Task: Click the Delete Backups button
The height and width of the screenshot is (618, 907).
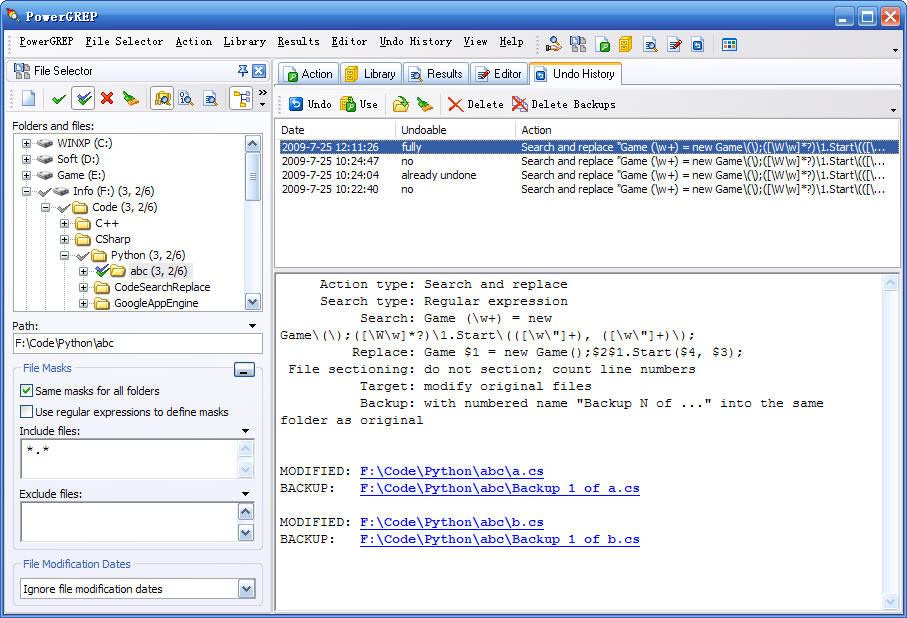Action: click(564, 104)
